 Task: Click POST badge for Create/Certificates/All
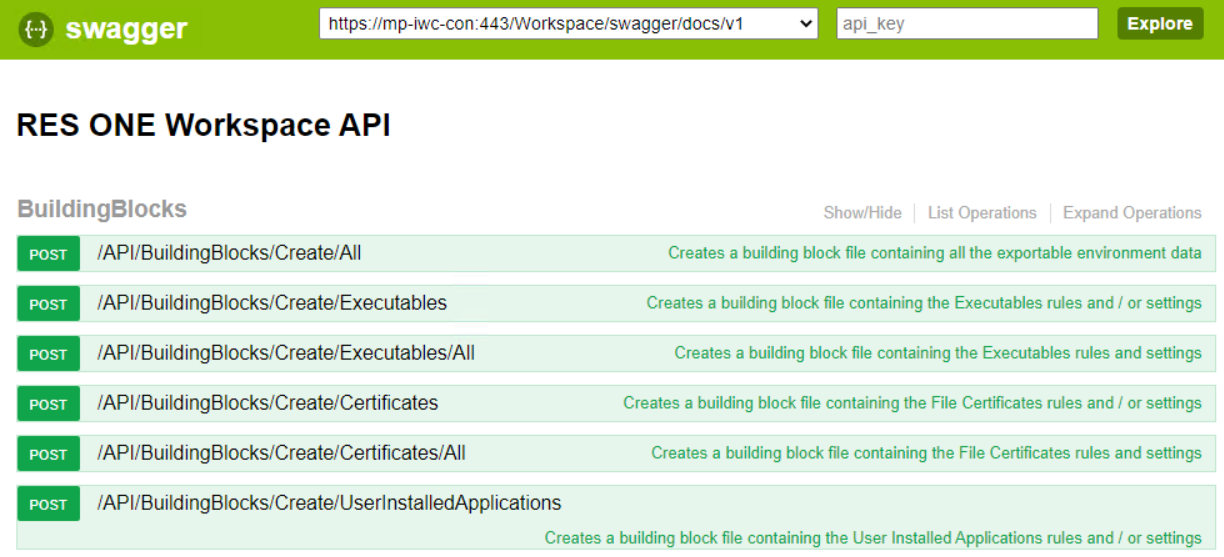[48, 454]
